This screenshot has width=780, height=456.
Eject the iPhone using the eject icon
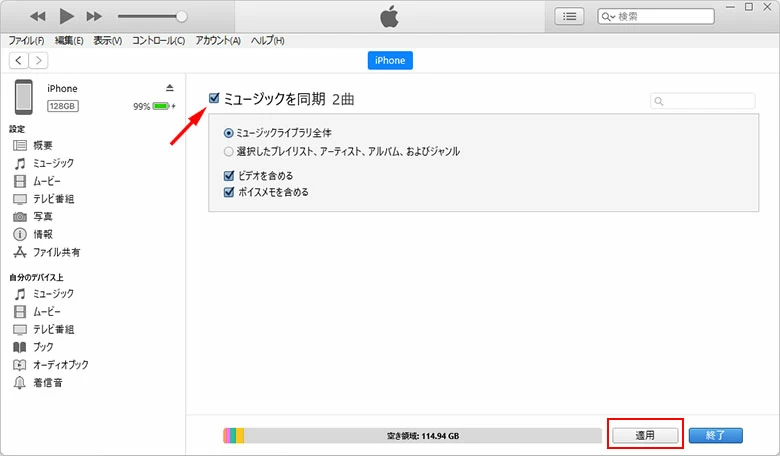coord(169,89)
